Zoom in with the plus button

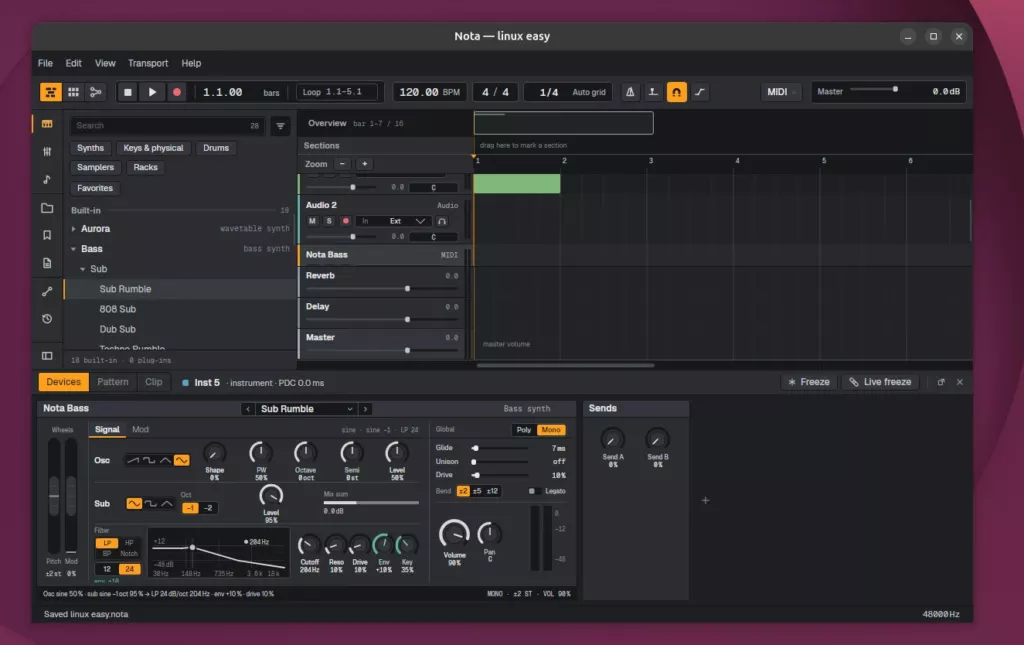364,164
